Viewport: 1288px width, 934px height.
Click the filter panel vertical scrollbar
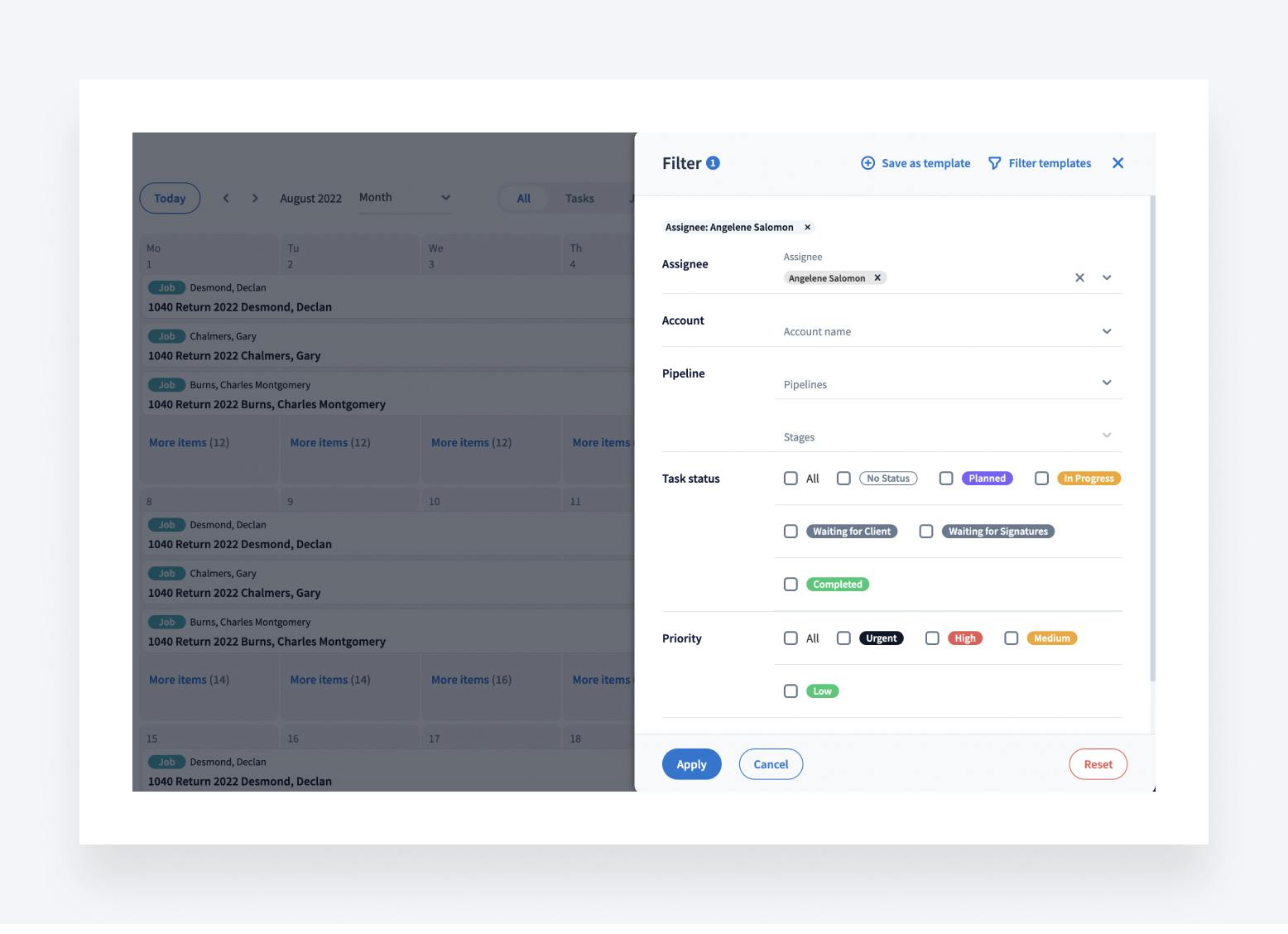tap(1152, 439)
